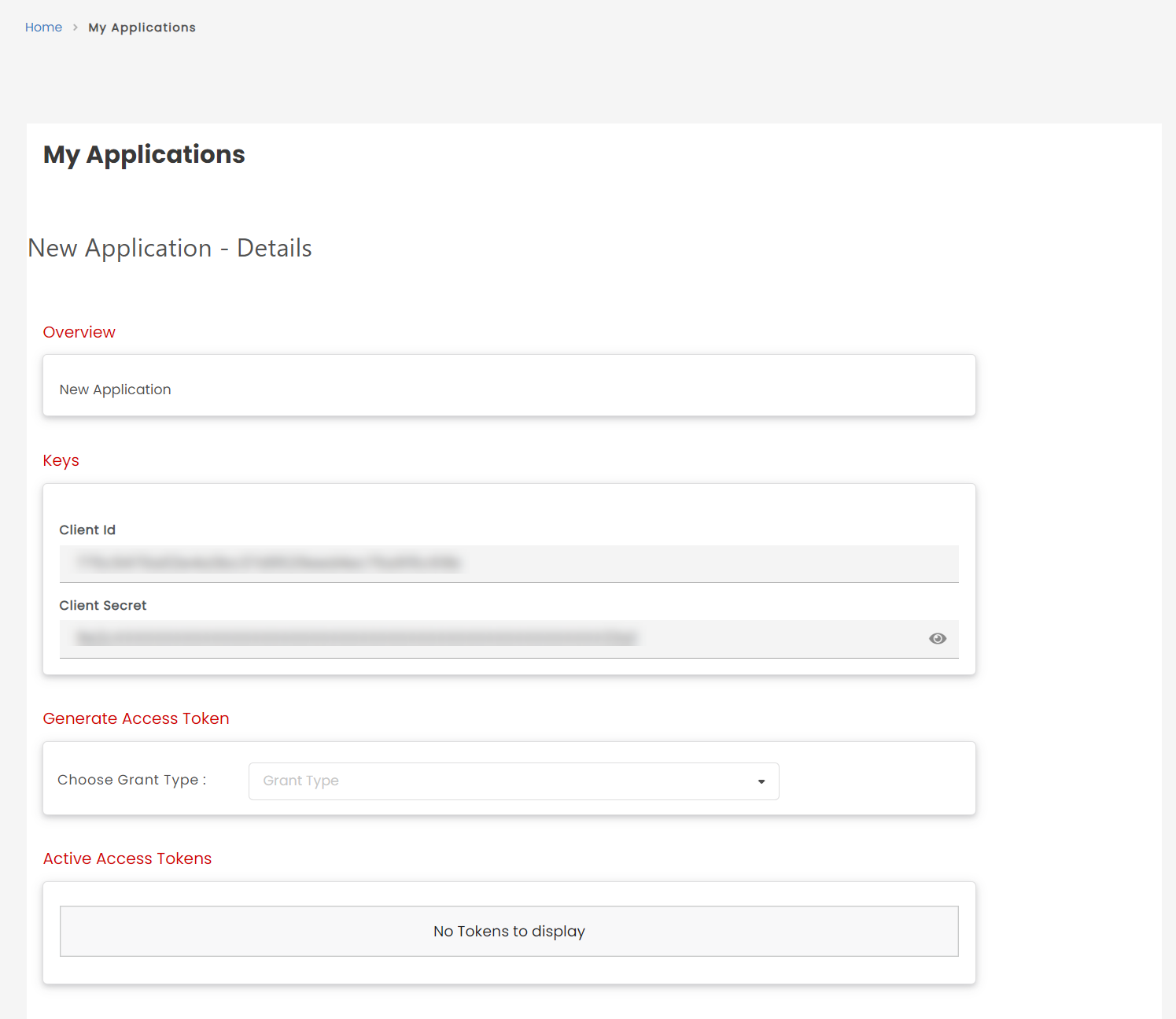Click the My Applications page title
Screen dimensions: 1176x1019
(x=143, y=154)
